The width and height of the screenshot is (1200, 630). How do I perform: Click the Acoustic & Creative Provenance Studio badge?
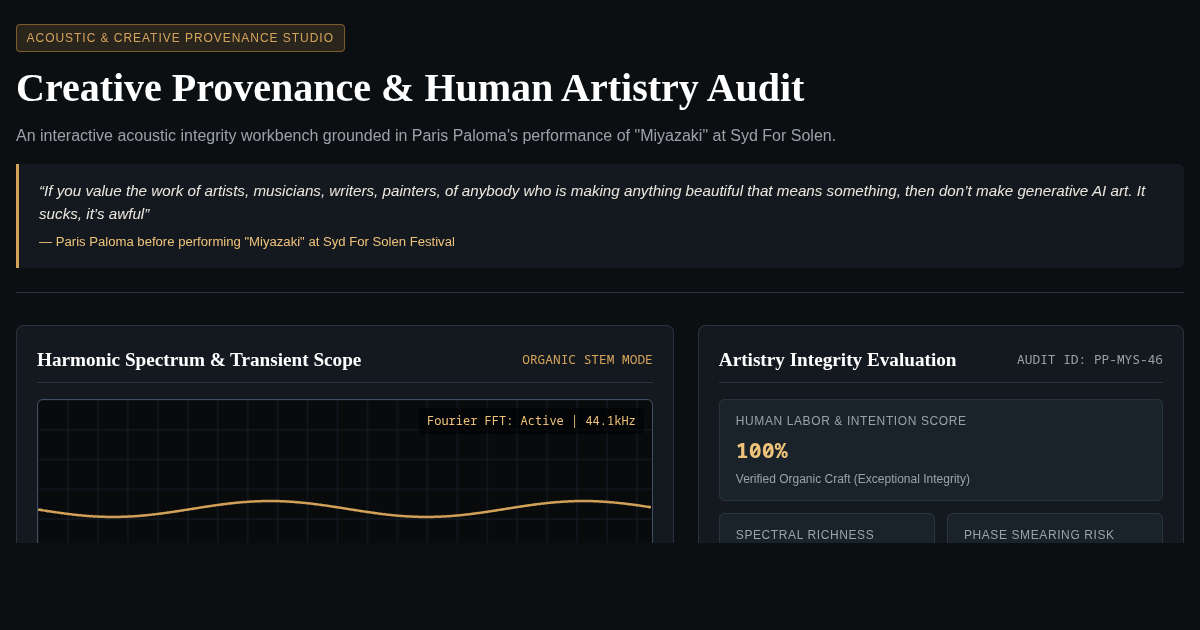180,38
